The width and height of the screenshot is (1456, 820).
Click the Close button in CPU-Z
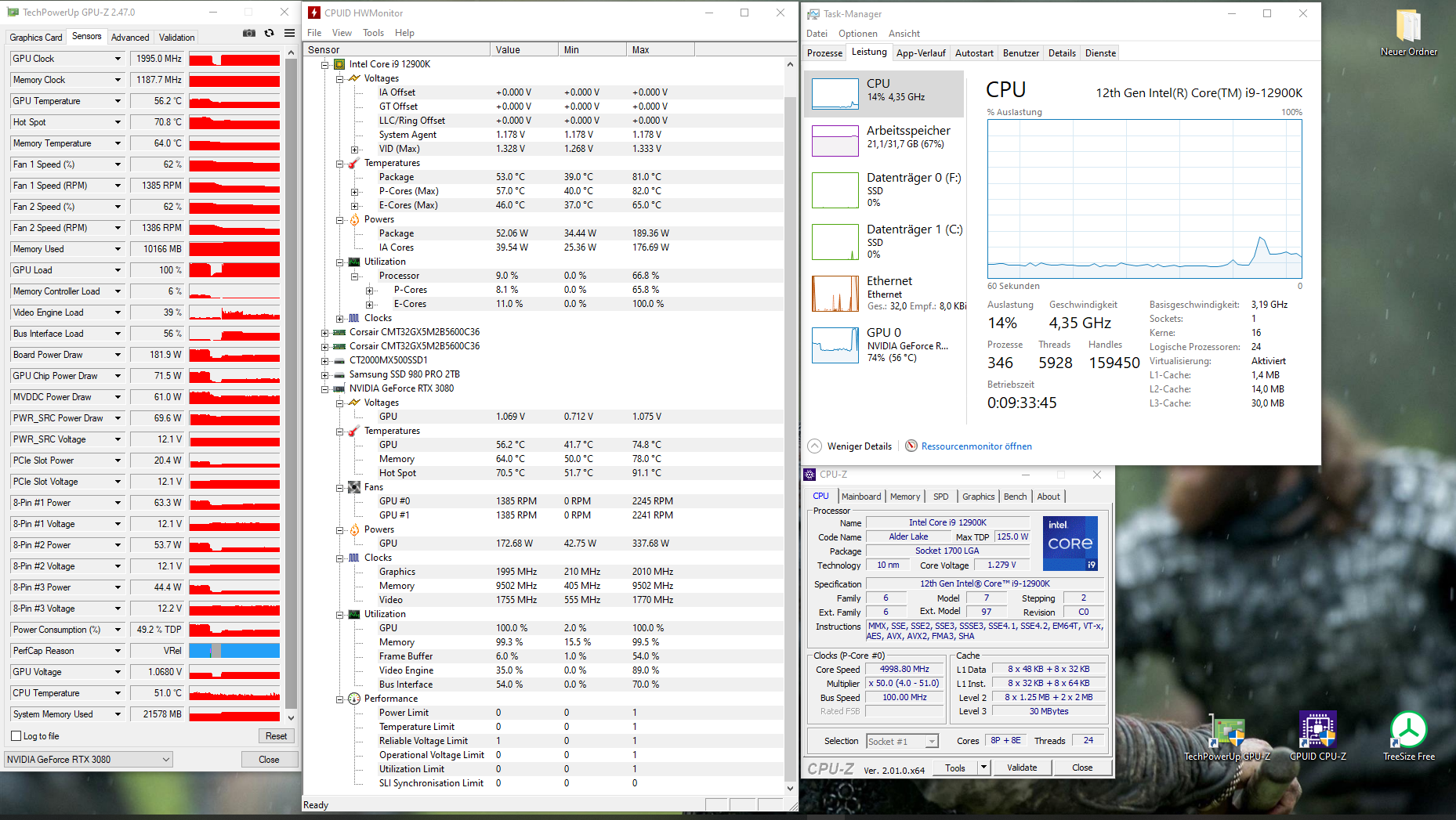(1082, 768)
